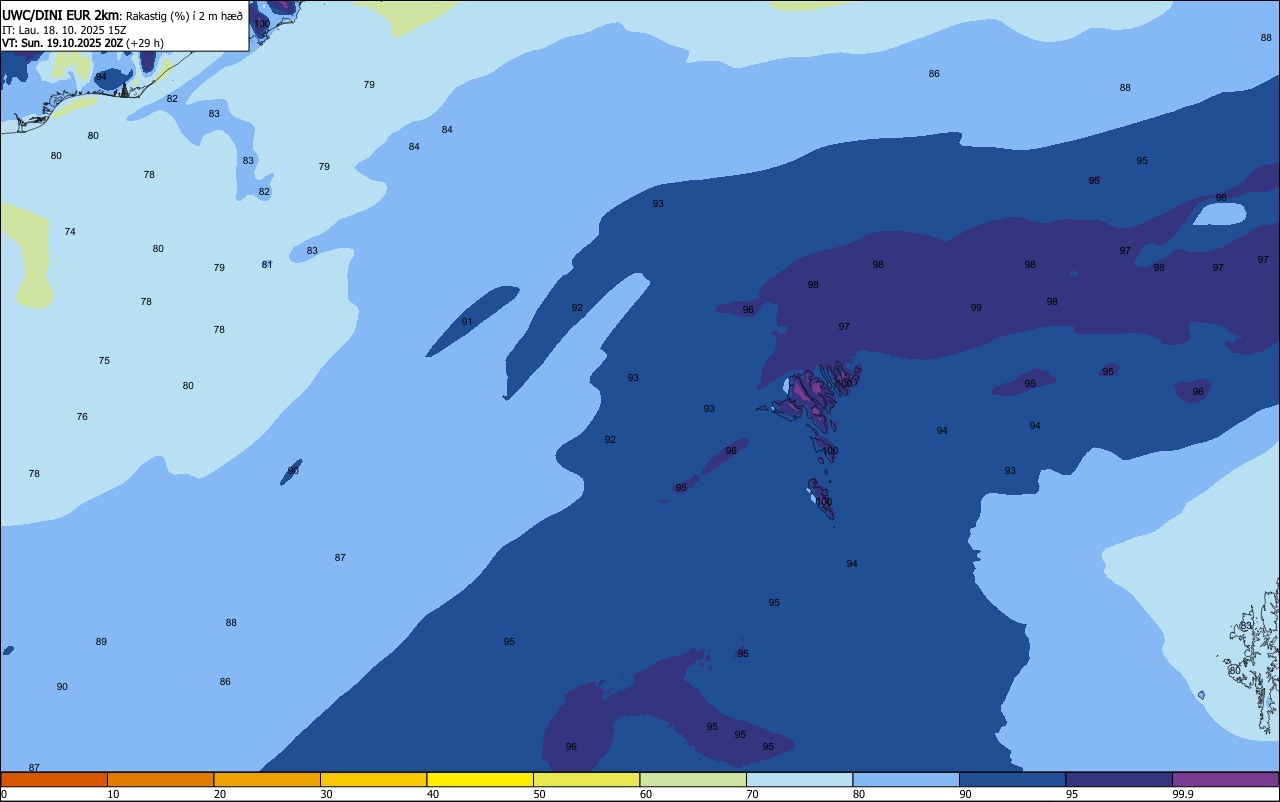This screenshot has width=1280, height=802.
Task: Click the legend tick label 30
Action: pyautogui.click(x=326, y=794)
